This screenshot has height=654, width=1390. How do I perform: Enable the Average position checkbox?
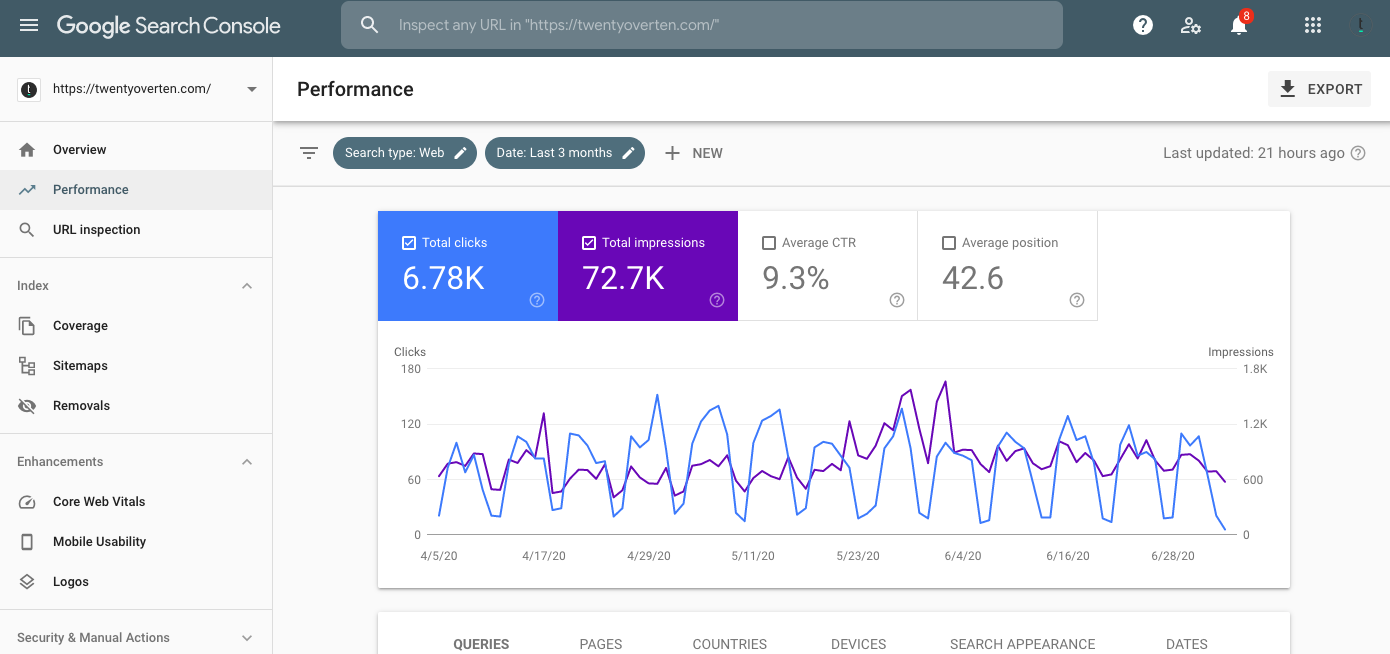(x=949, y=243)
